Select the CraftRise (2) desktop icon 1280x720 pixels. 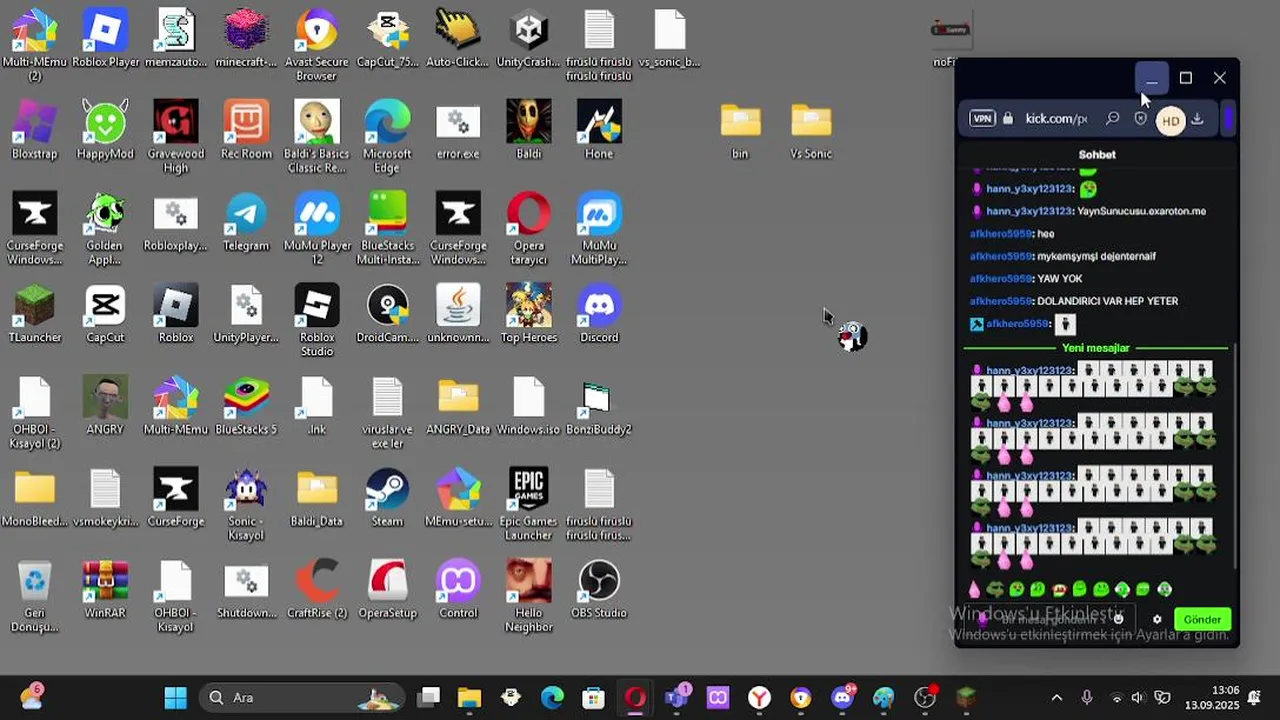coord(317,590)
